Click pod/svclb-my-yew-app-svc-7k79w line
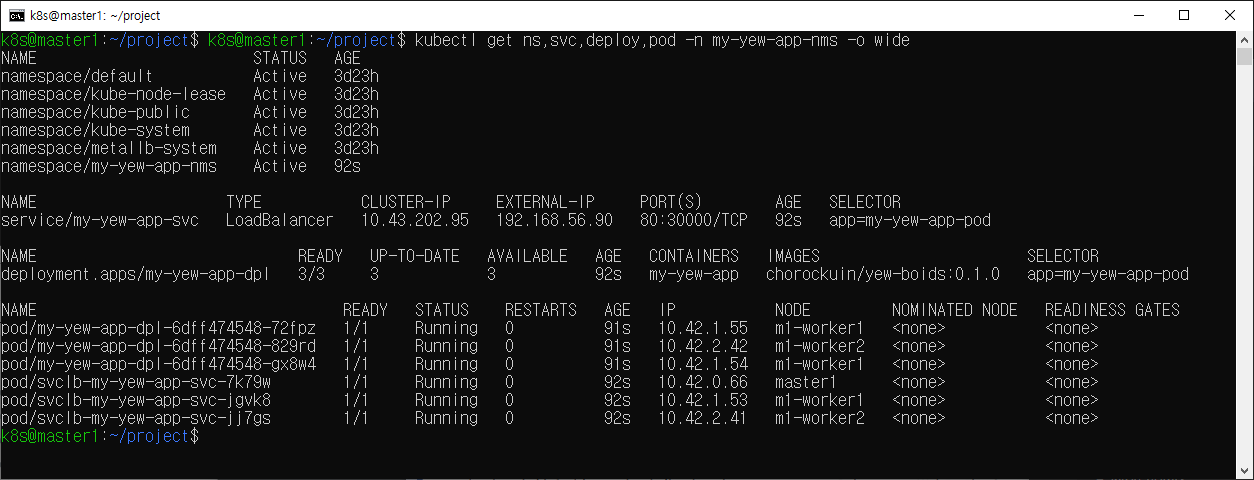Viewport: 1254px width, 480px height. click(136, 382)
